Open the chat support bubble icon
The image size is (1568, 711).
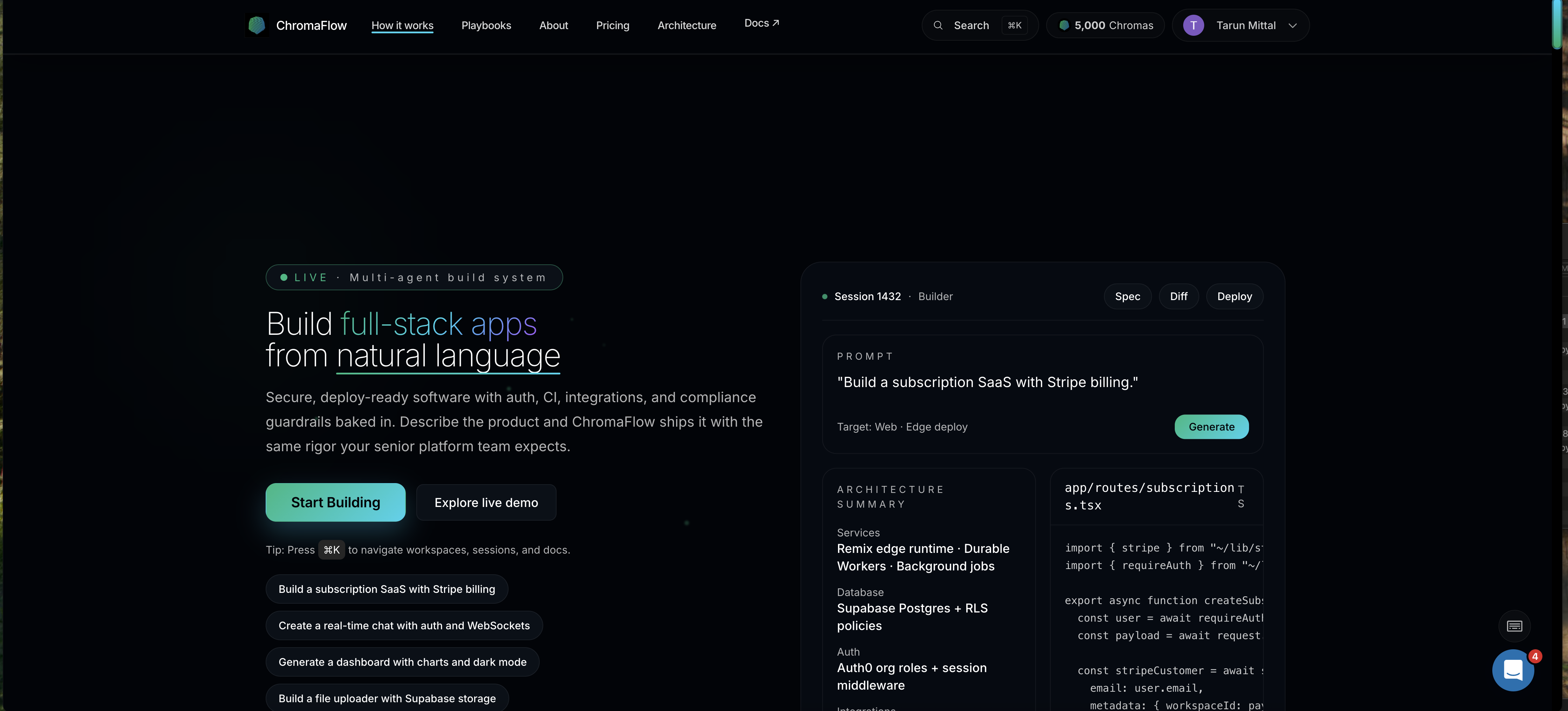[x=1513, y=670]
